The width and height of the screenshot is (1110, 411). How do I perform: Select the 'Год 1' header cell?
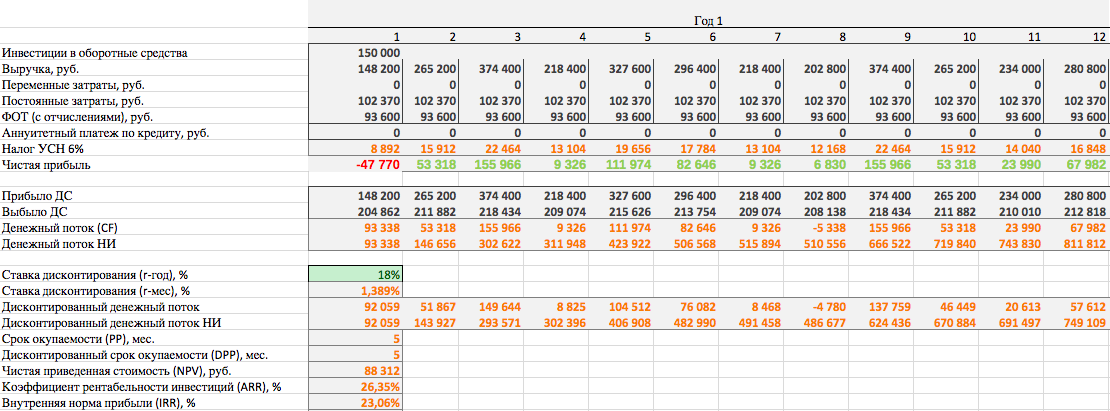pos(707,20)
